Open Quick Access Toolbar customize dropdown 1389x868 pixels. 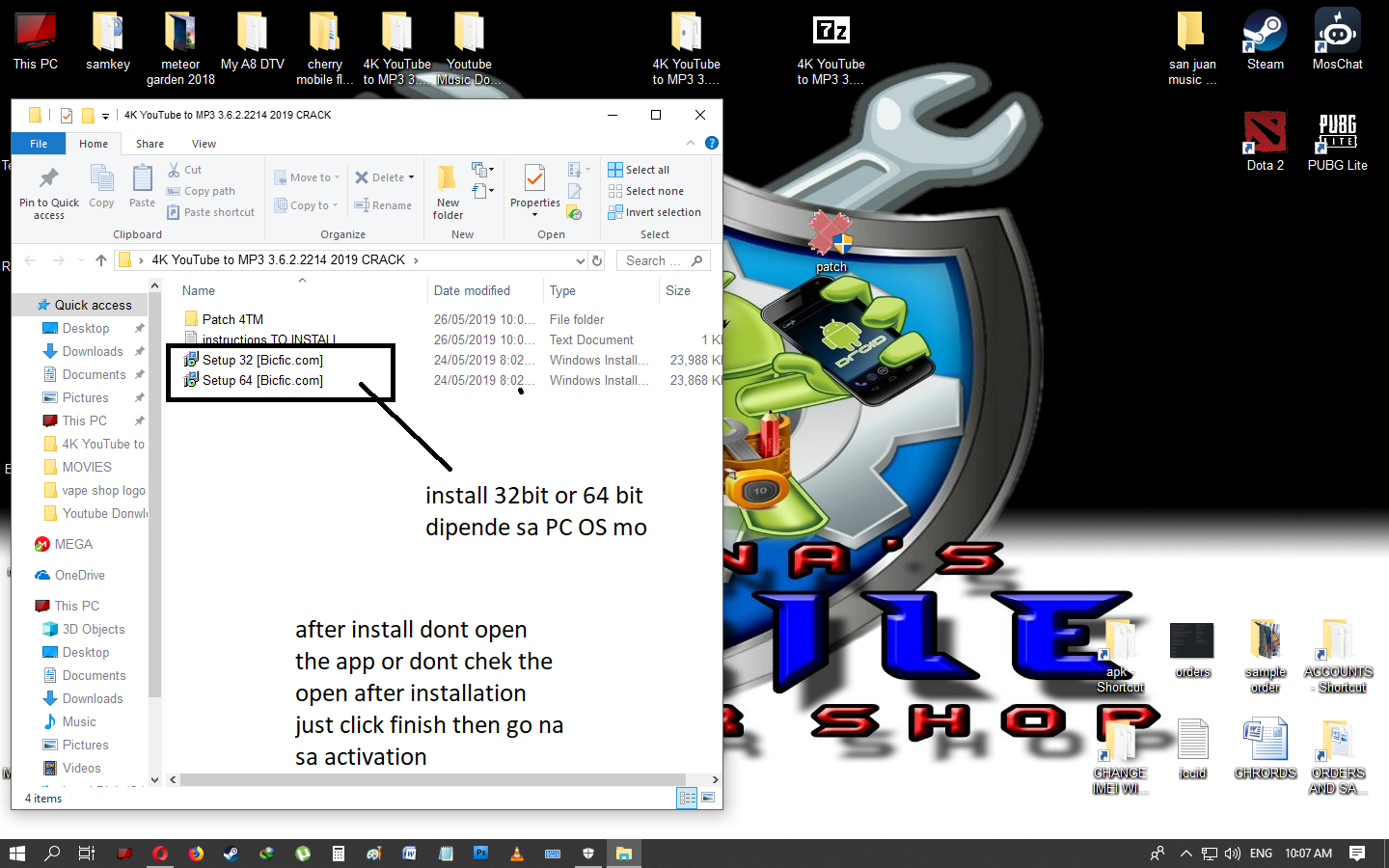pyautogui.click(x=106, y=116)
